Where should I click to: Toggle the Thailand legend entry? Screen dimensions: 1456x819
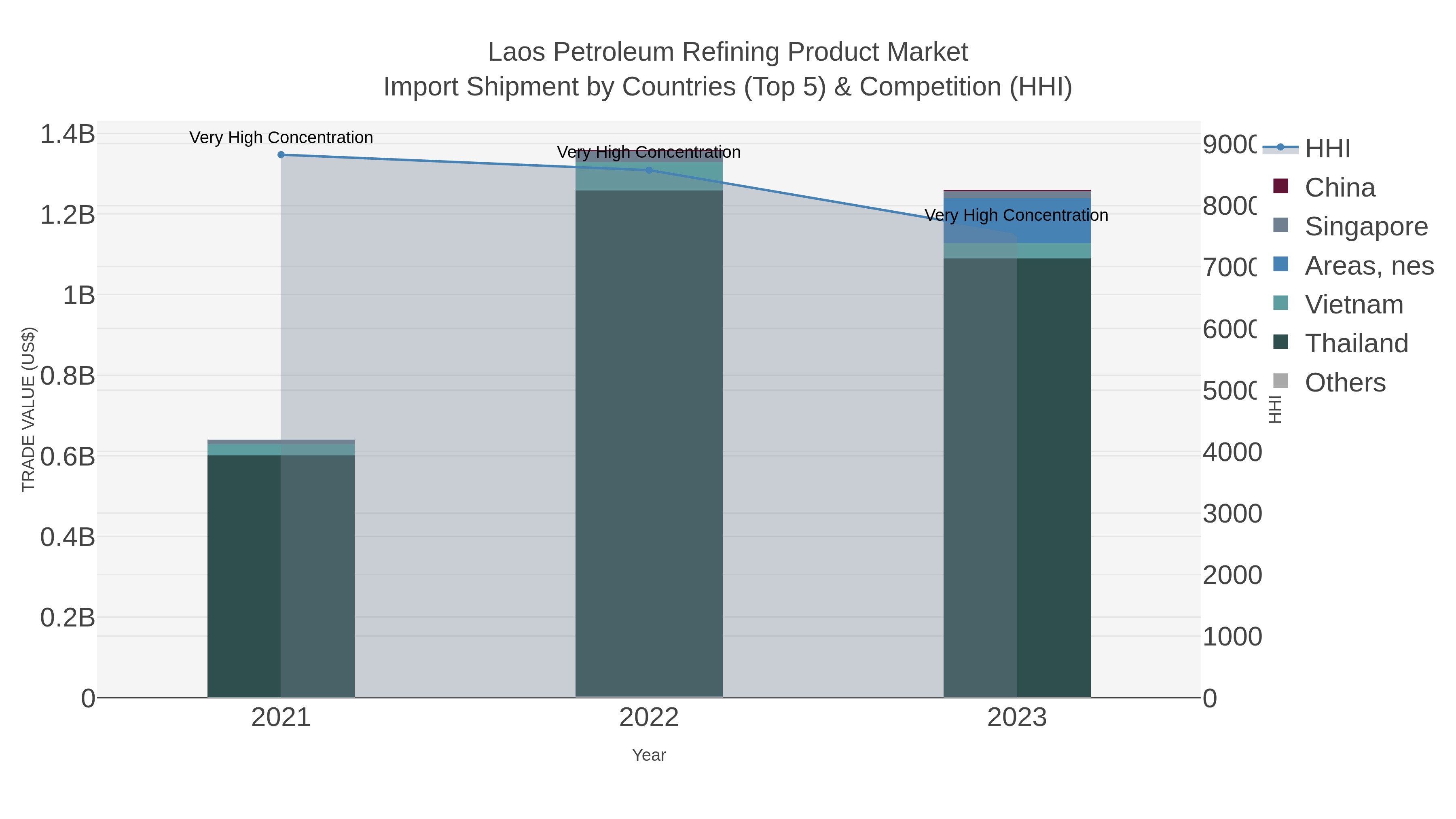(x=1340, y=343)
